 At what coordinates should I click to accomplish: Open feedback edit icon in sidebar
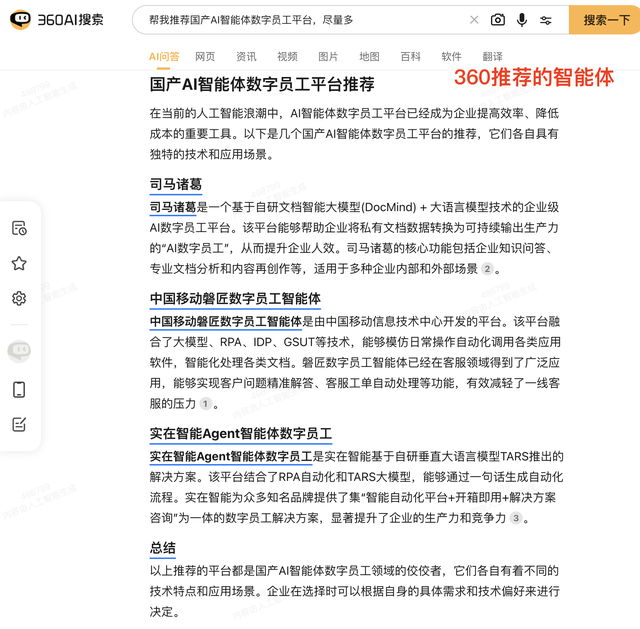(19, 424)
